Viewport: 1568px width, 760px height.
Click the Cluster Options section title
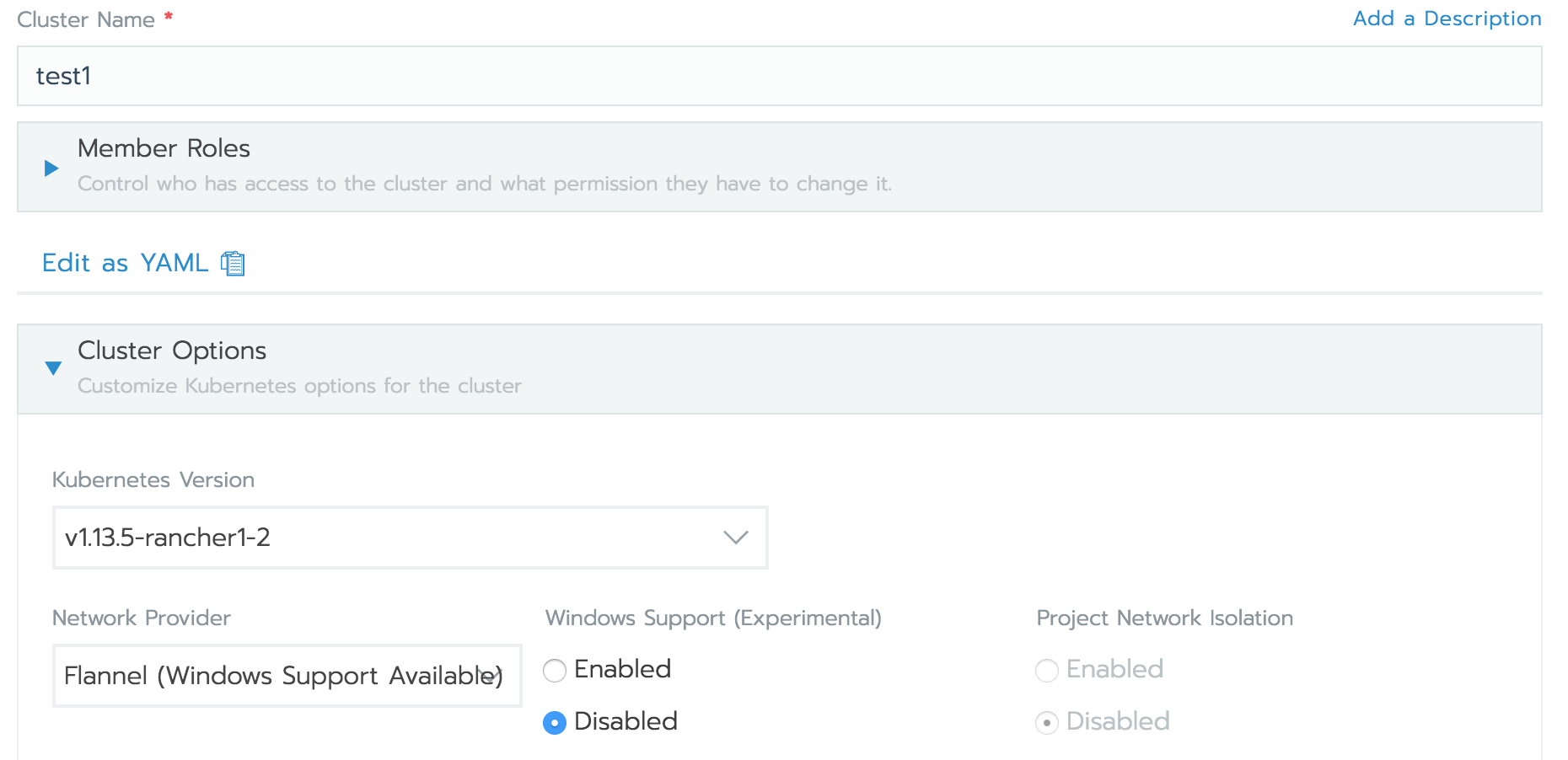pyautogui.click(x=172, y=351)
